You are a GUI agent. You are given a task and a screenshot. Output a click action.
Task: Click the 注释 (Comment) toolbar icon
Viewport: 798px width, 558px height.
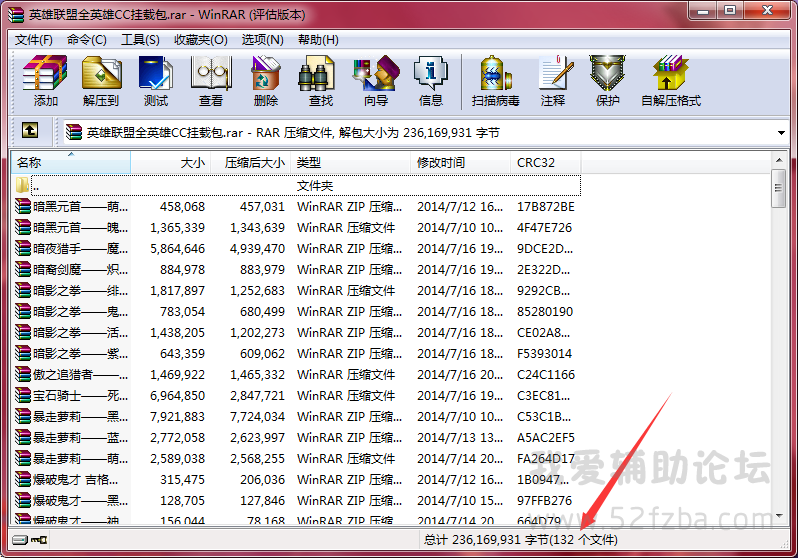coord(556,74)
